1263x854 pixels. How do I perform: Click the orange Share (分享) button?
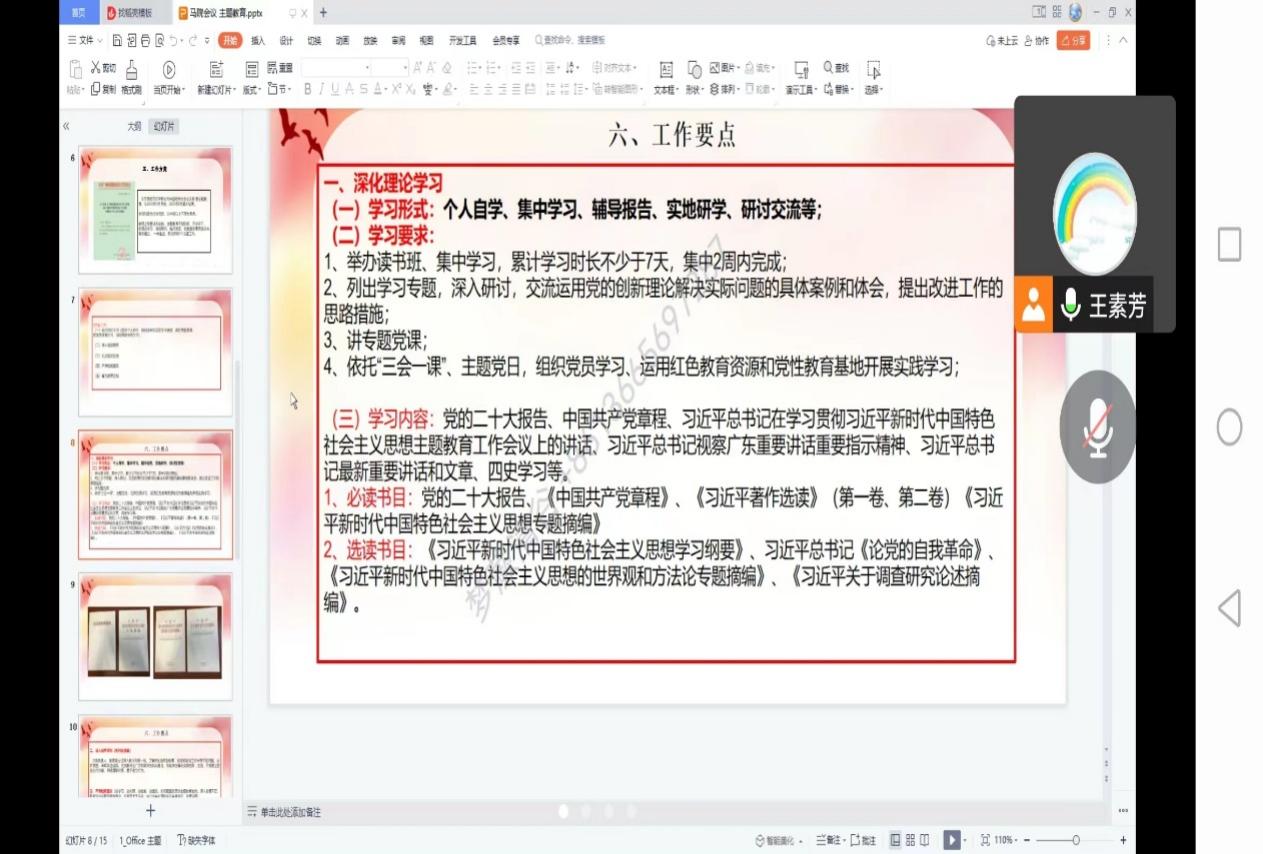click(1071, 42)
